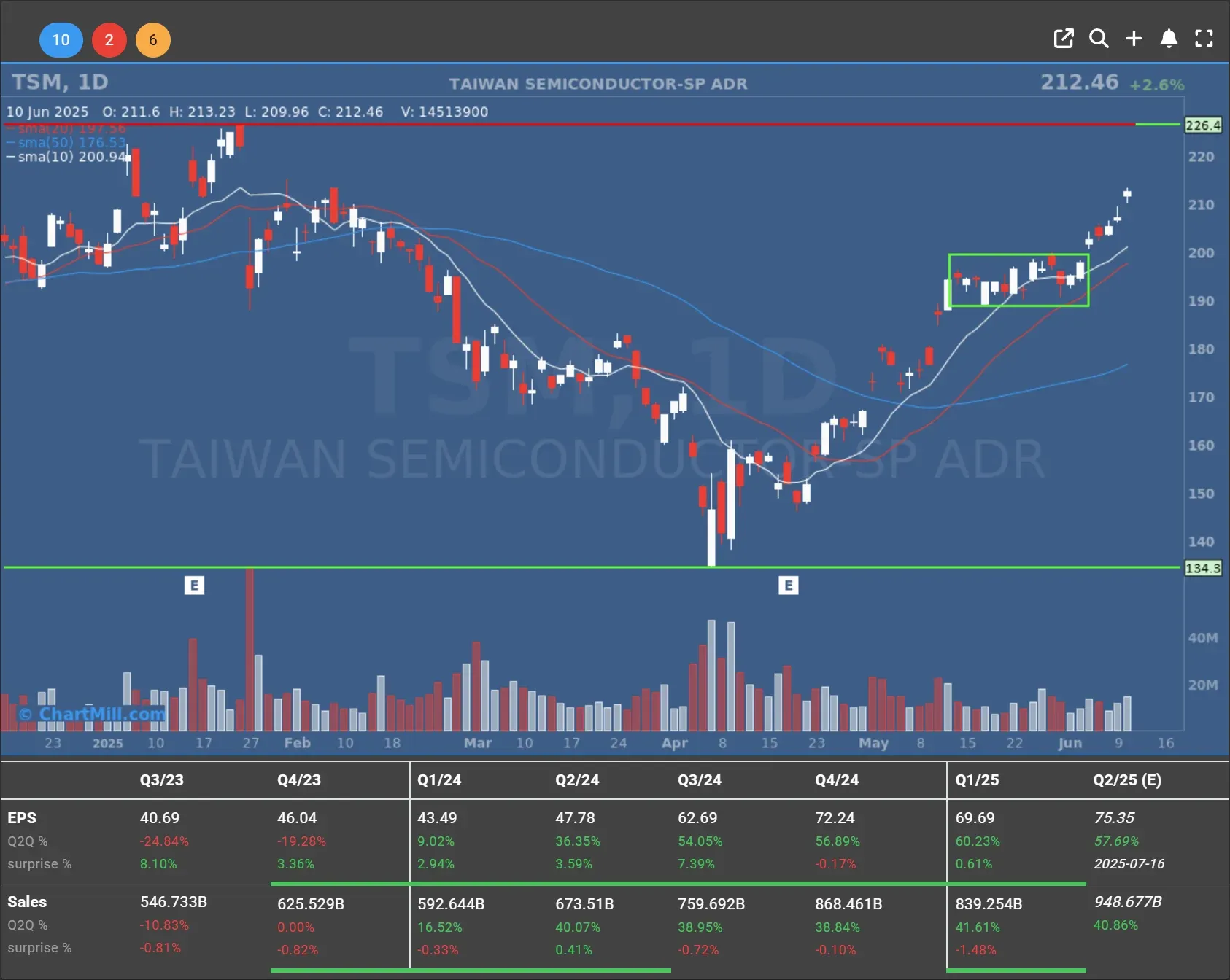Click the 226.4 resistance price label
The height and width of the screenshot is (980, 1230).
[1202, 125]
